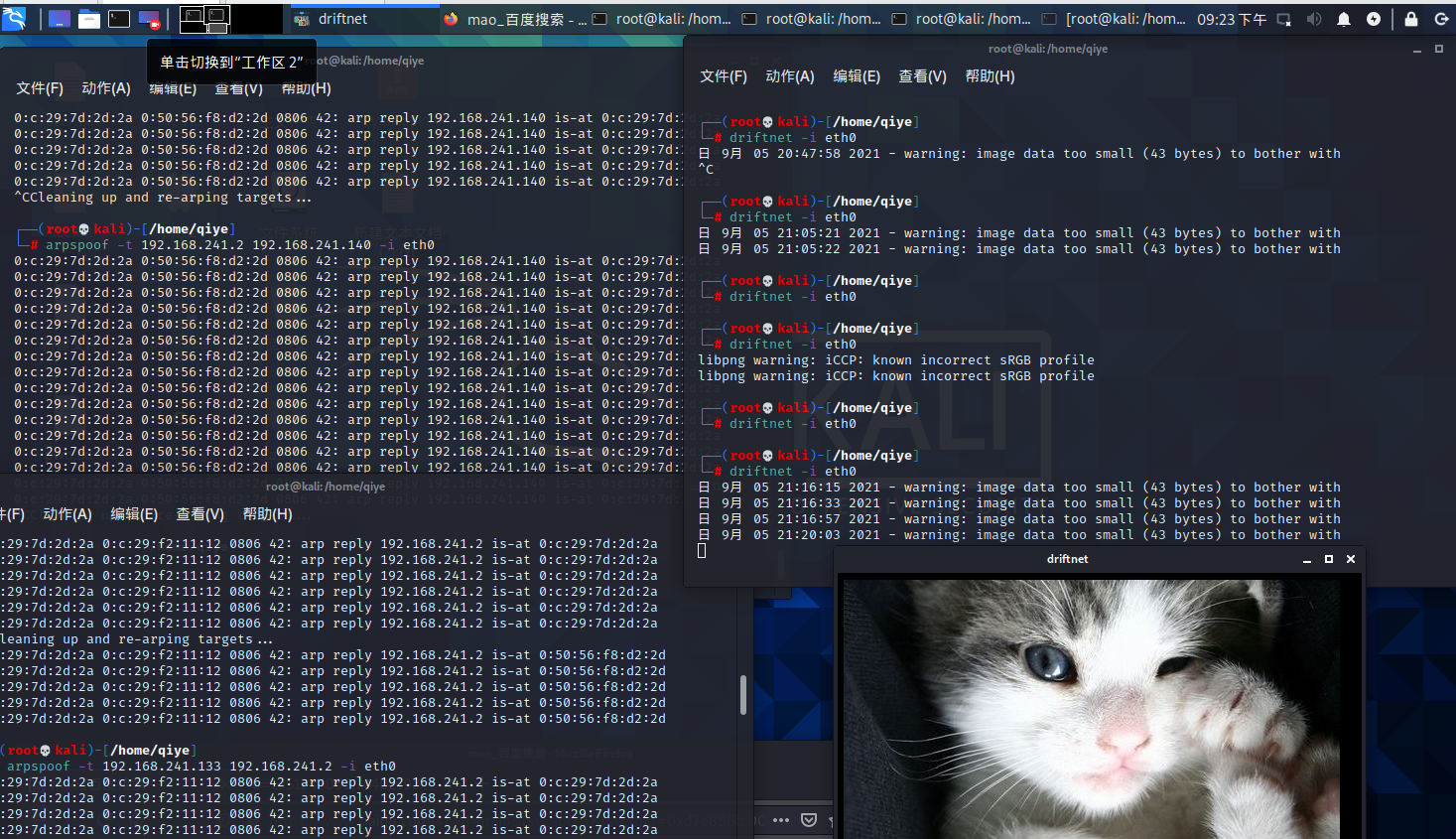1456x839 pixels.
Task: Select third root@kali terminal taskbar entry
Action: 963,19
